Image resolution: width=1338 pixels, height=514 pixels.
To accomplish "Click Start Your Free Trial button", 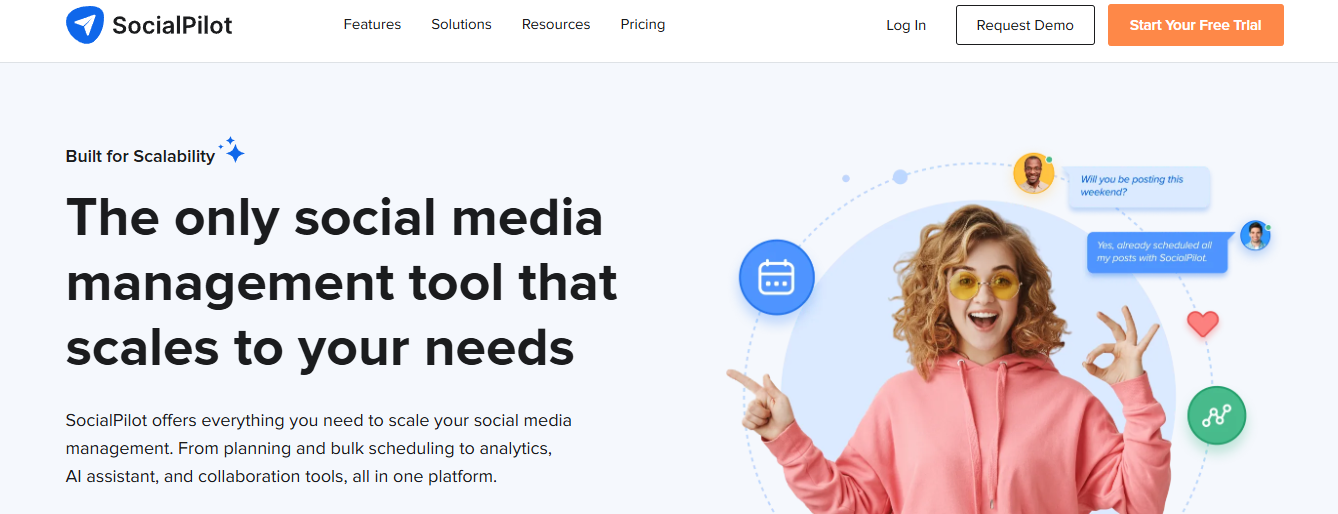I will pos(1195,25).
